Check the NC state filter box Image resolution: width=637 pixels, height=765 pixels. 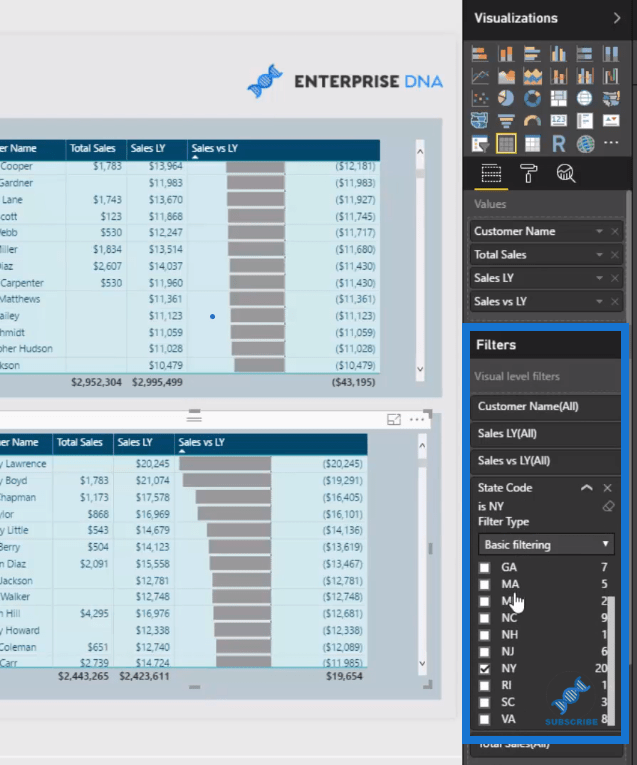(484, 618)
